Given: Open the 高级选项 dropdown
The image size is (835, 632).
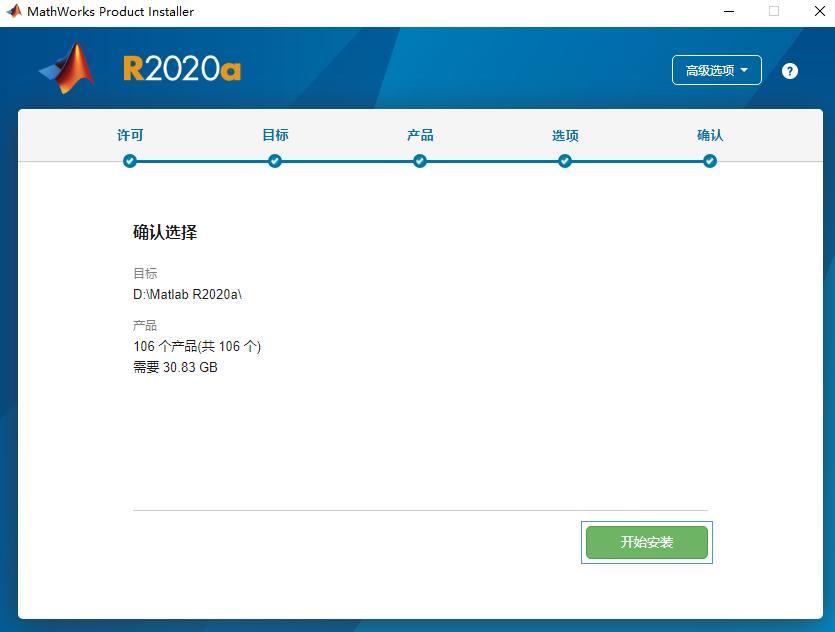Looking at the screenshot, I should pos(717,70).
